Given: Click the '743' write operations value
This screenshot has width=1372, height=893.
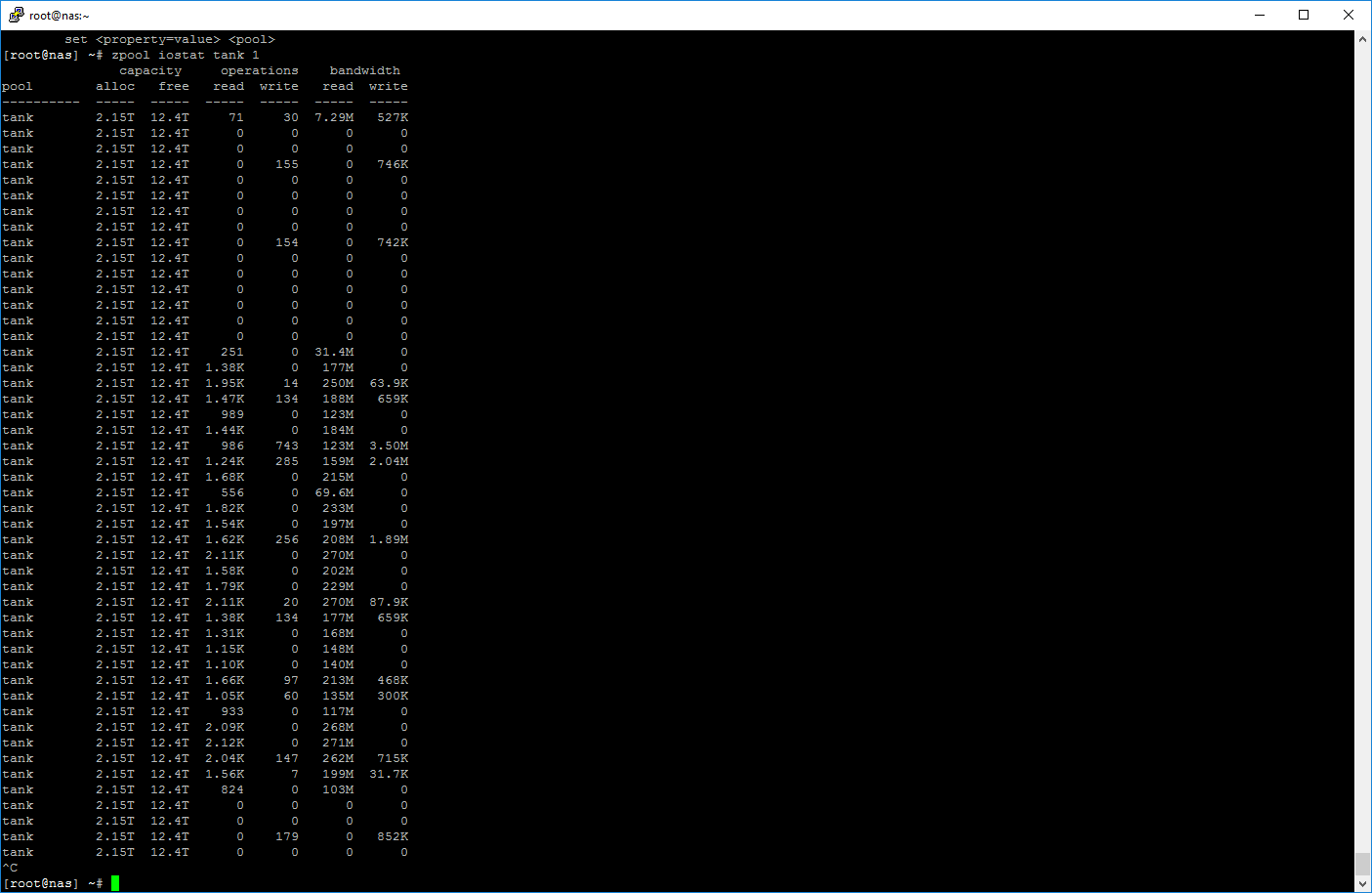Looking at the screenshot, I should click(287, 446).
